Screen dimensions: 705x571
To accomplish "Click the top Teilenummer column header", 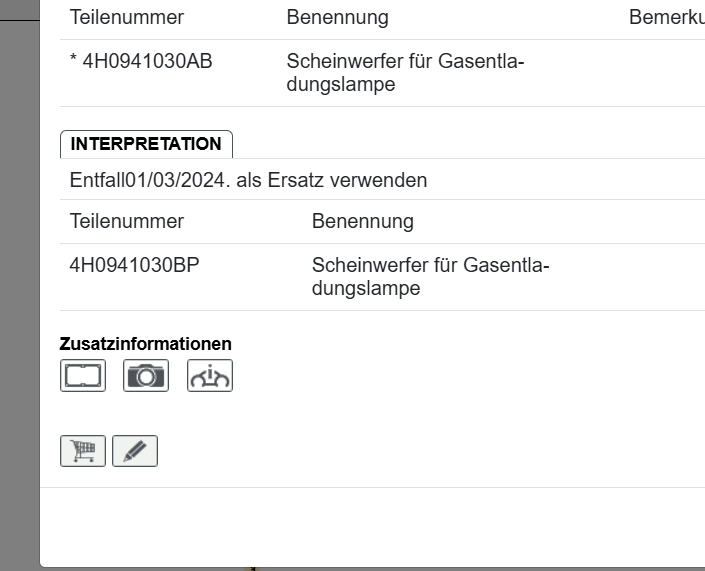I will 127,18.
